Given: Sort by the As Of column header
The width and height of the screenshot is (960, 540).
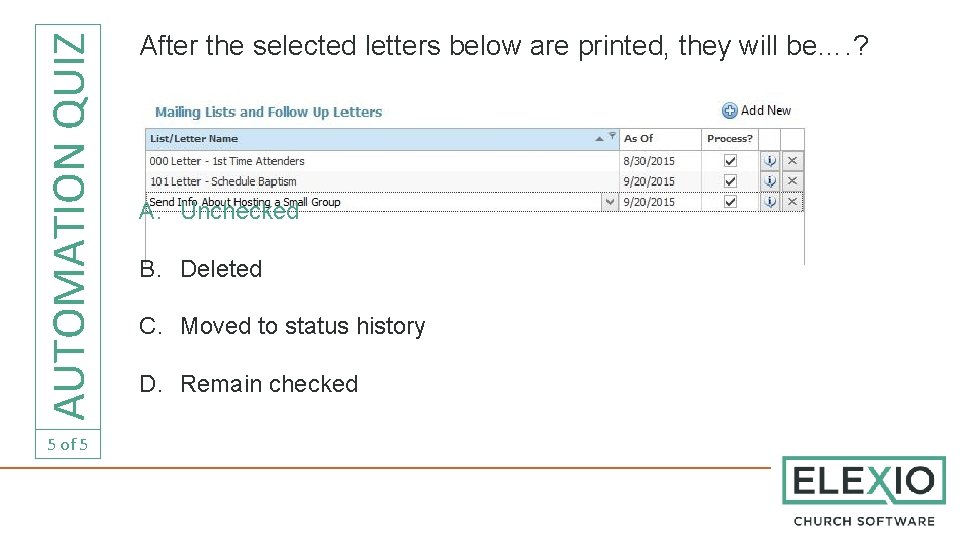Looking at the screenshot, I should click(x=639, y=139).
